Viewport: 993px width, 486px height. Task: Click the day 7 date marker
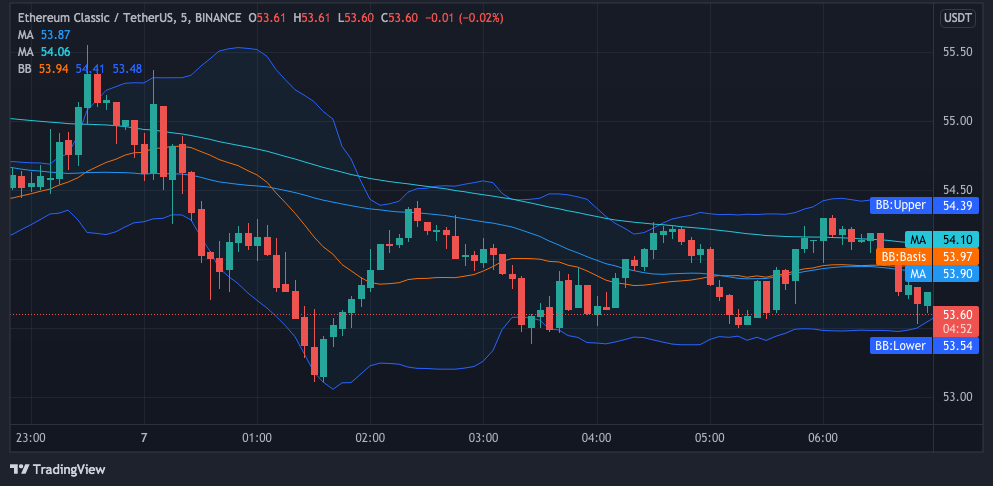(x=144, y=438)
